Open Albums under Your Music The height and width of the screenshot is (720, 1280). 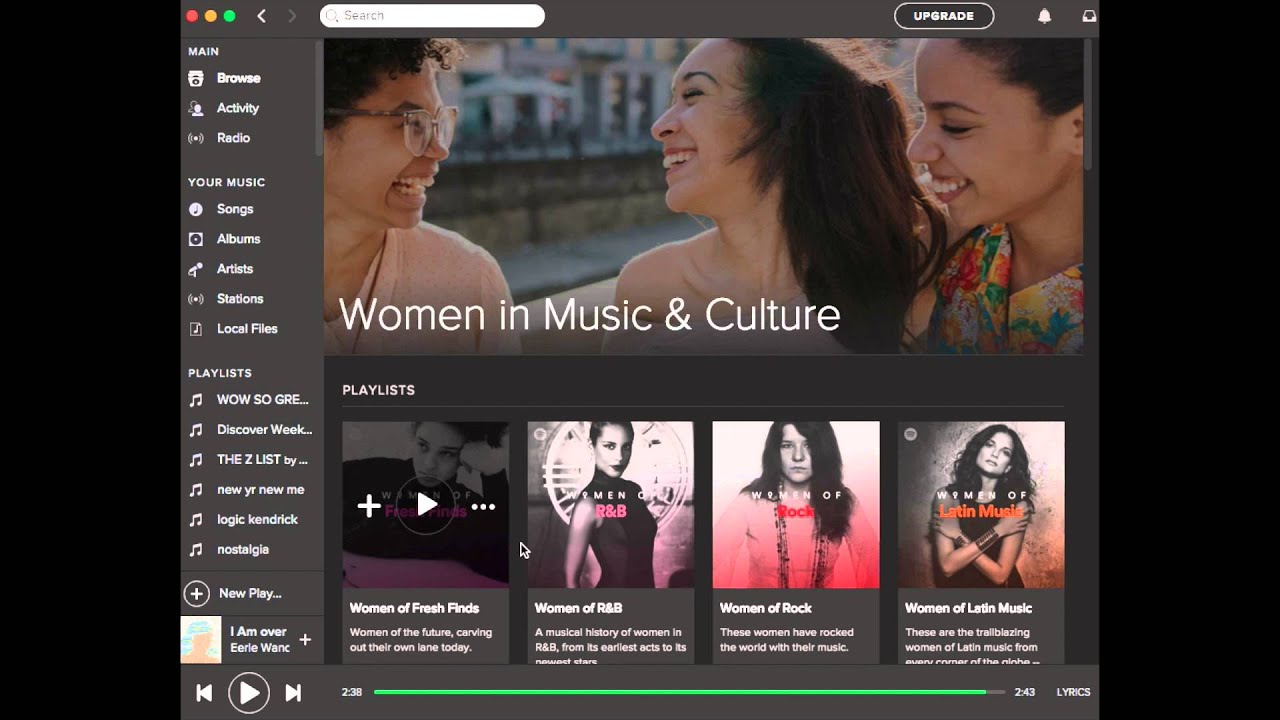[x=238, y=239]
